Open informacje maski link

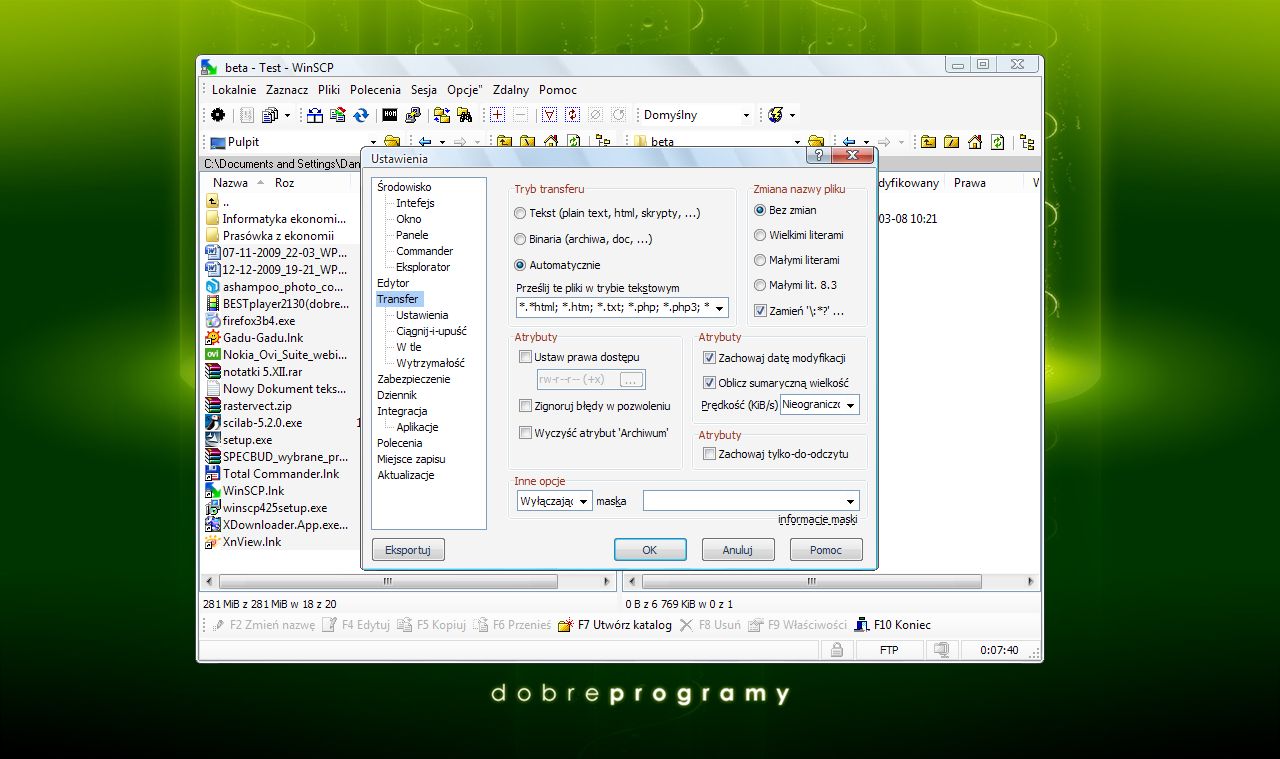(x=817, y=519)
